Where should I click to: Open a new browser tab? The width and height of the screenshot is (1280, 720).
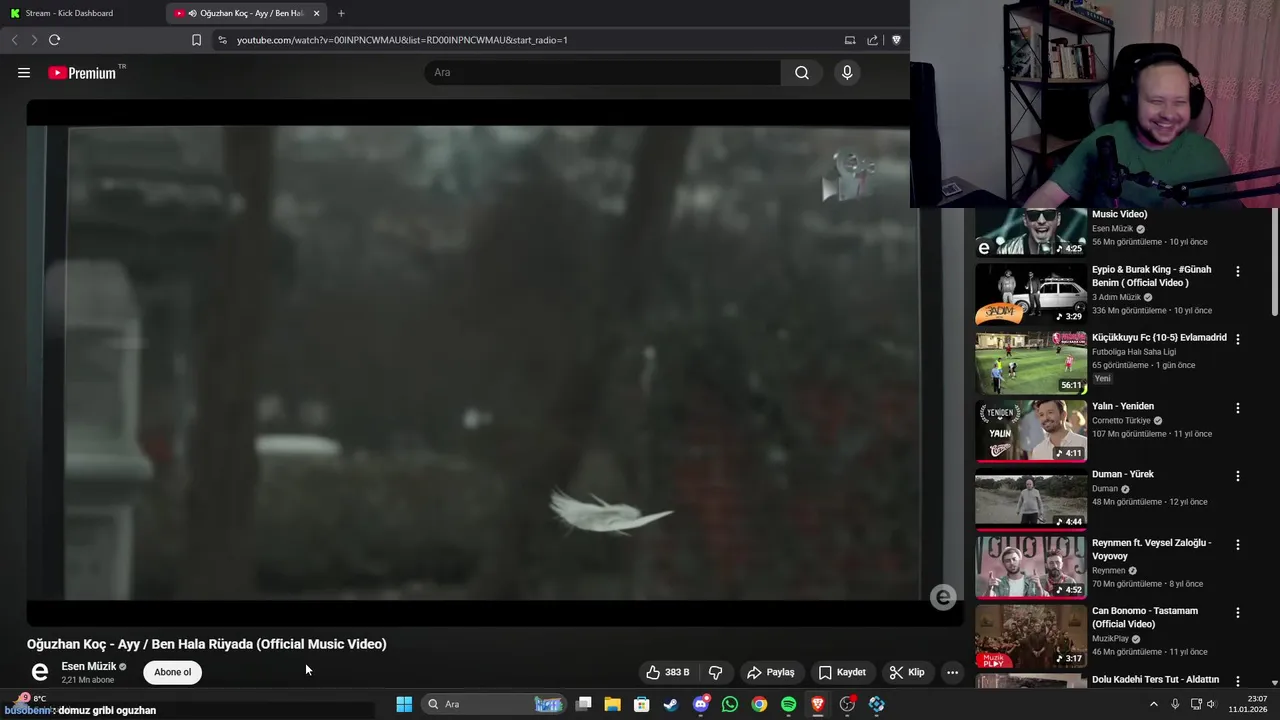click(341, 13)
